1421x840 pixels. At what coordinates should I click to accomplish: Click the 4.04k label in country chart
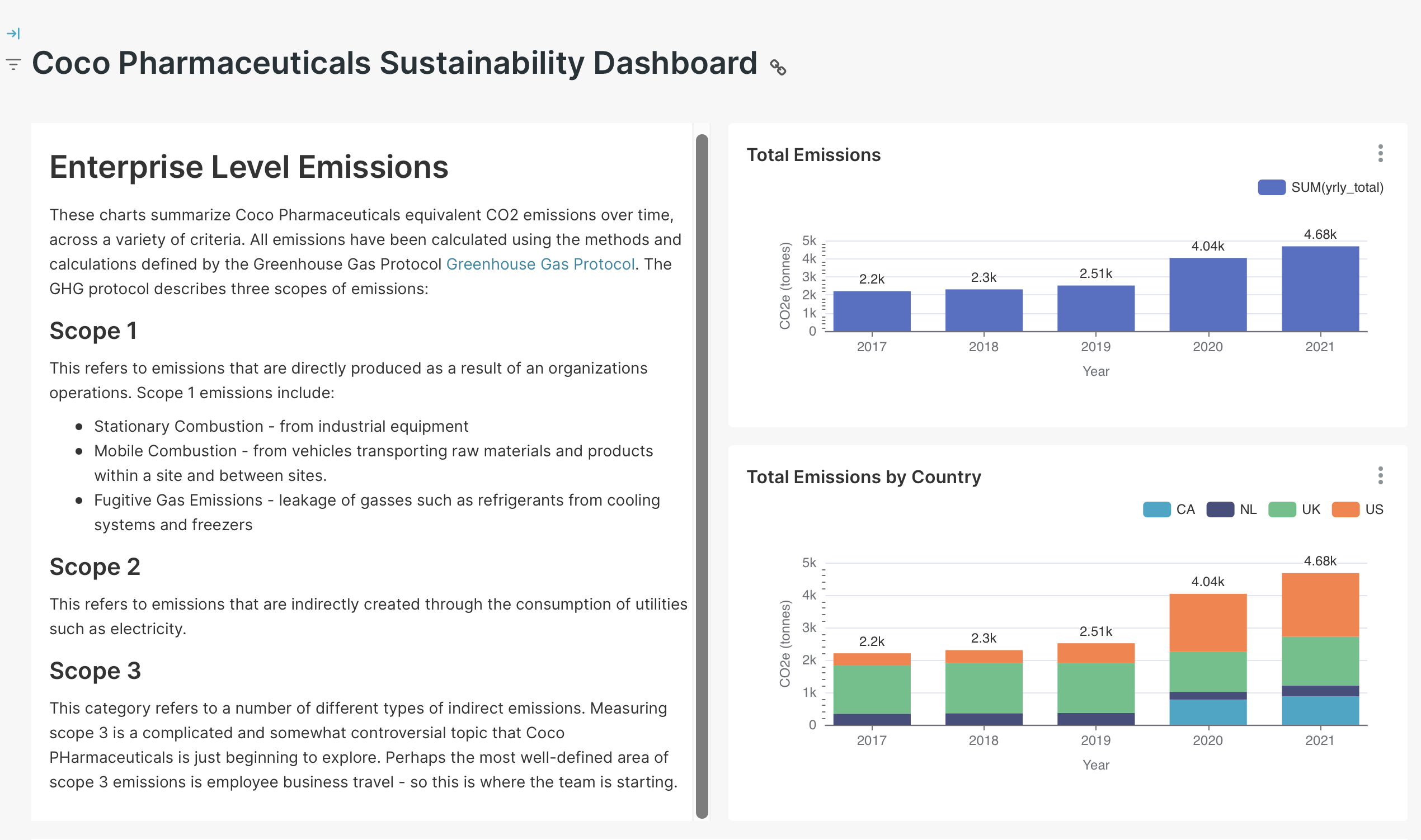[1208, 582]
